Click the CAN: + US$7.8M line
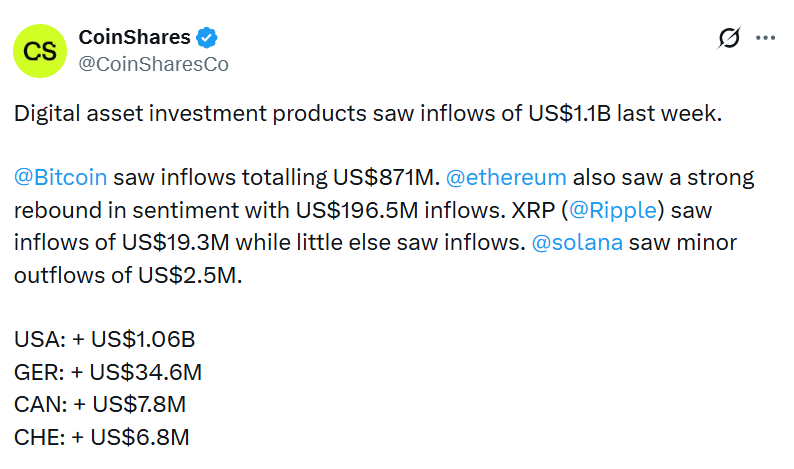The image size is (794, 469). [x=100, y=404]
